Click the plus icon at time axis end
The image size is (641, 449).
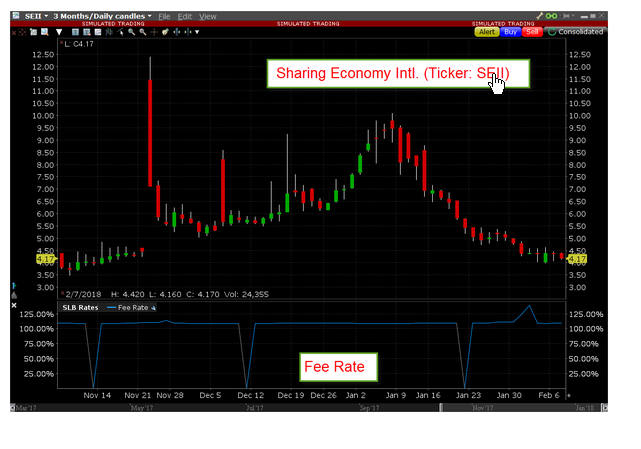coord(569,395)
